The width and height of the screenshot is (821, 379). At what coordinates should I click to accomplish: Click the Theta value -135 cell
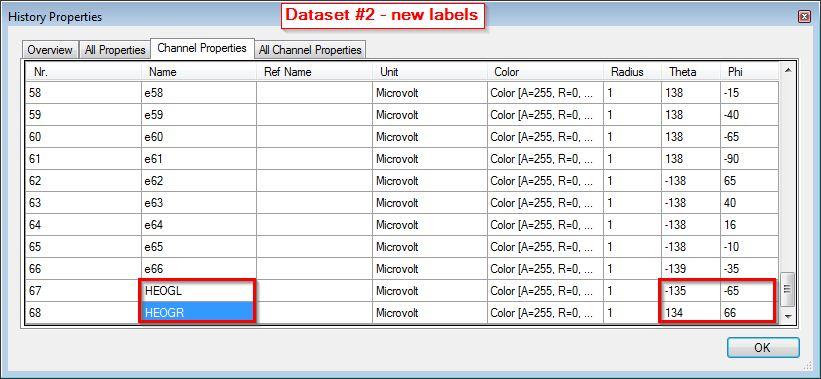click(691, 291)
